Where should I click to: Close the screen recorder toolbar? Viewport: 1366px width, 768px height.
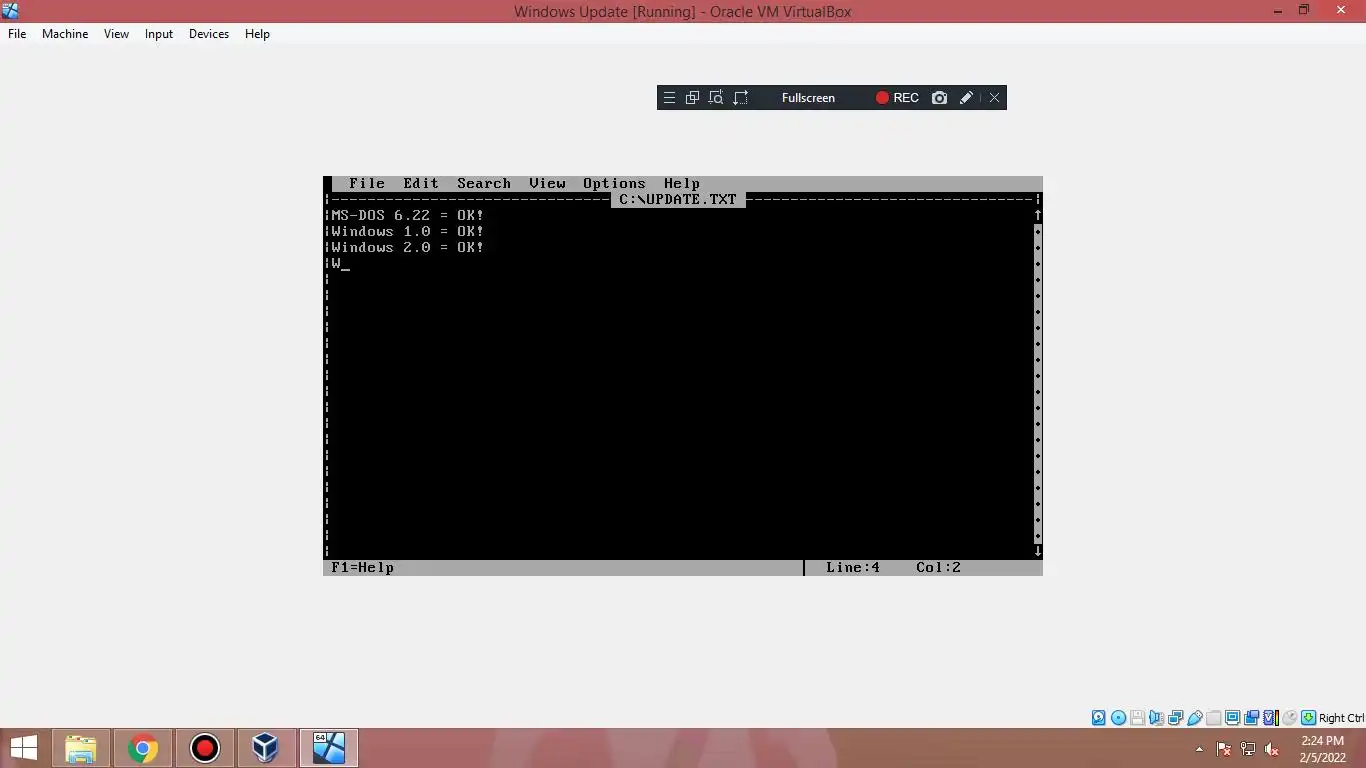[x=994, y=98]
